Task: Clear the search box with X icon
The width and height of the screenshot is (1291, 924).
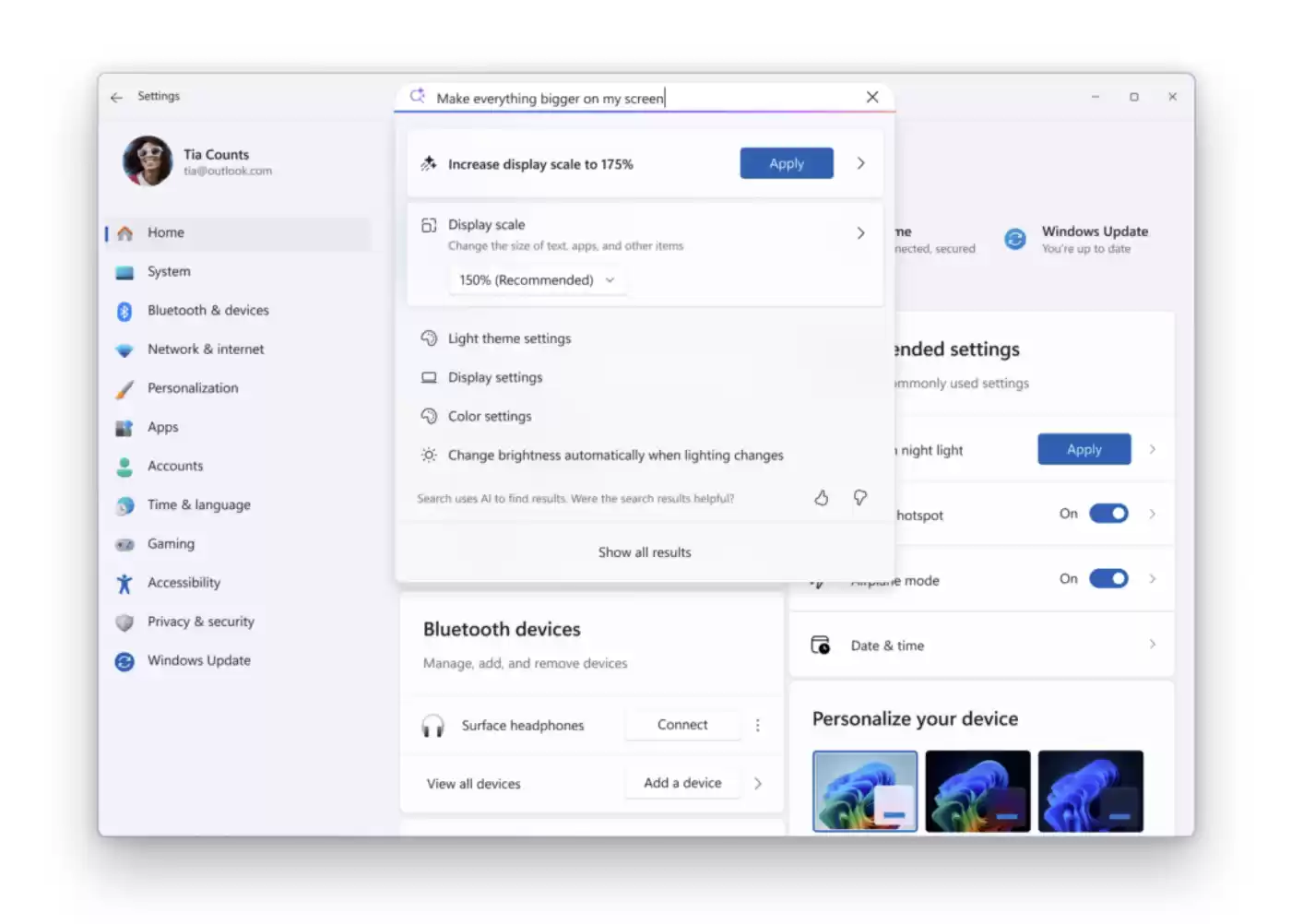Action: point(871,97)
